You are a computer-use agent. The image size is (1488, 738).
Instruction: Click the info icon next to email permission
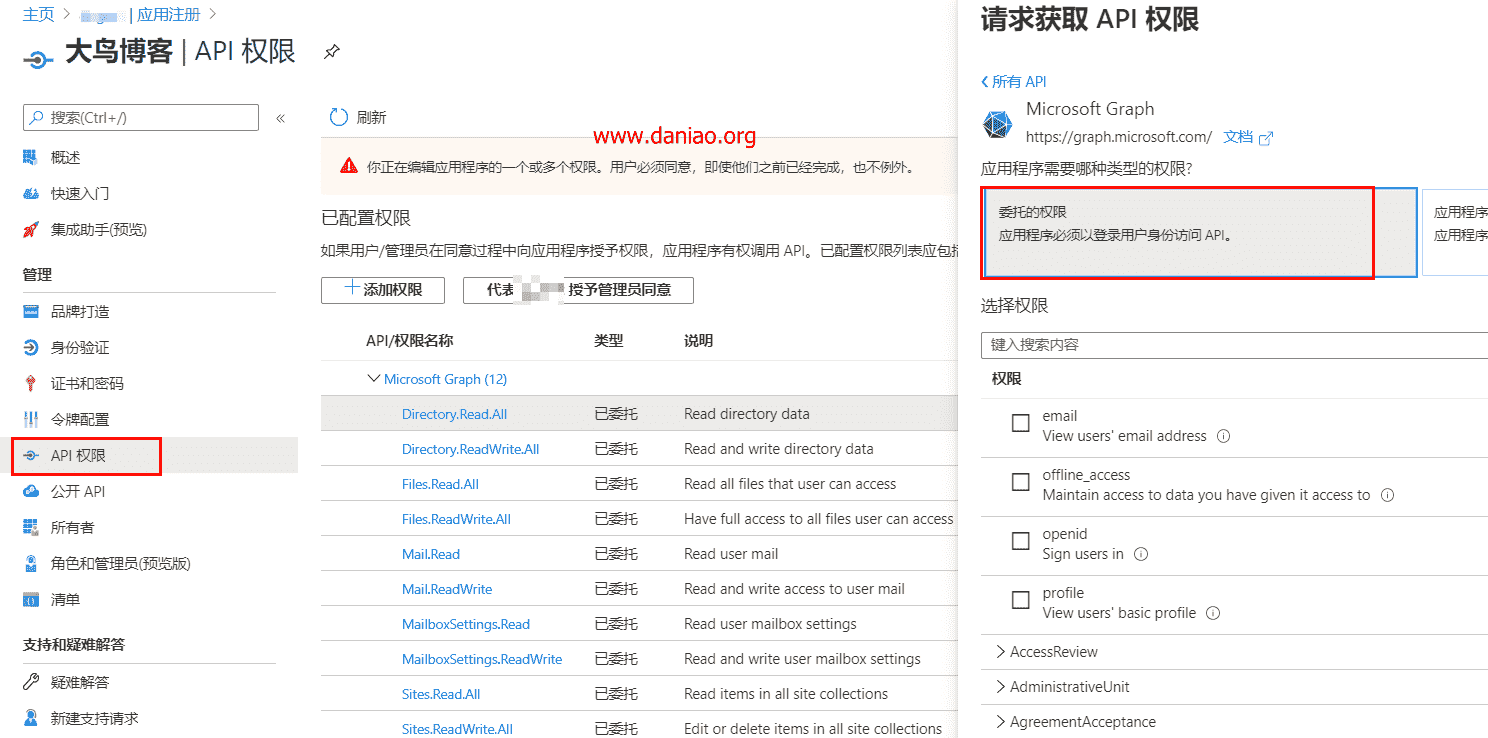coord(1223,436)
